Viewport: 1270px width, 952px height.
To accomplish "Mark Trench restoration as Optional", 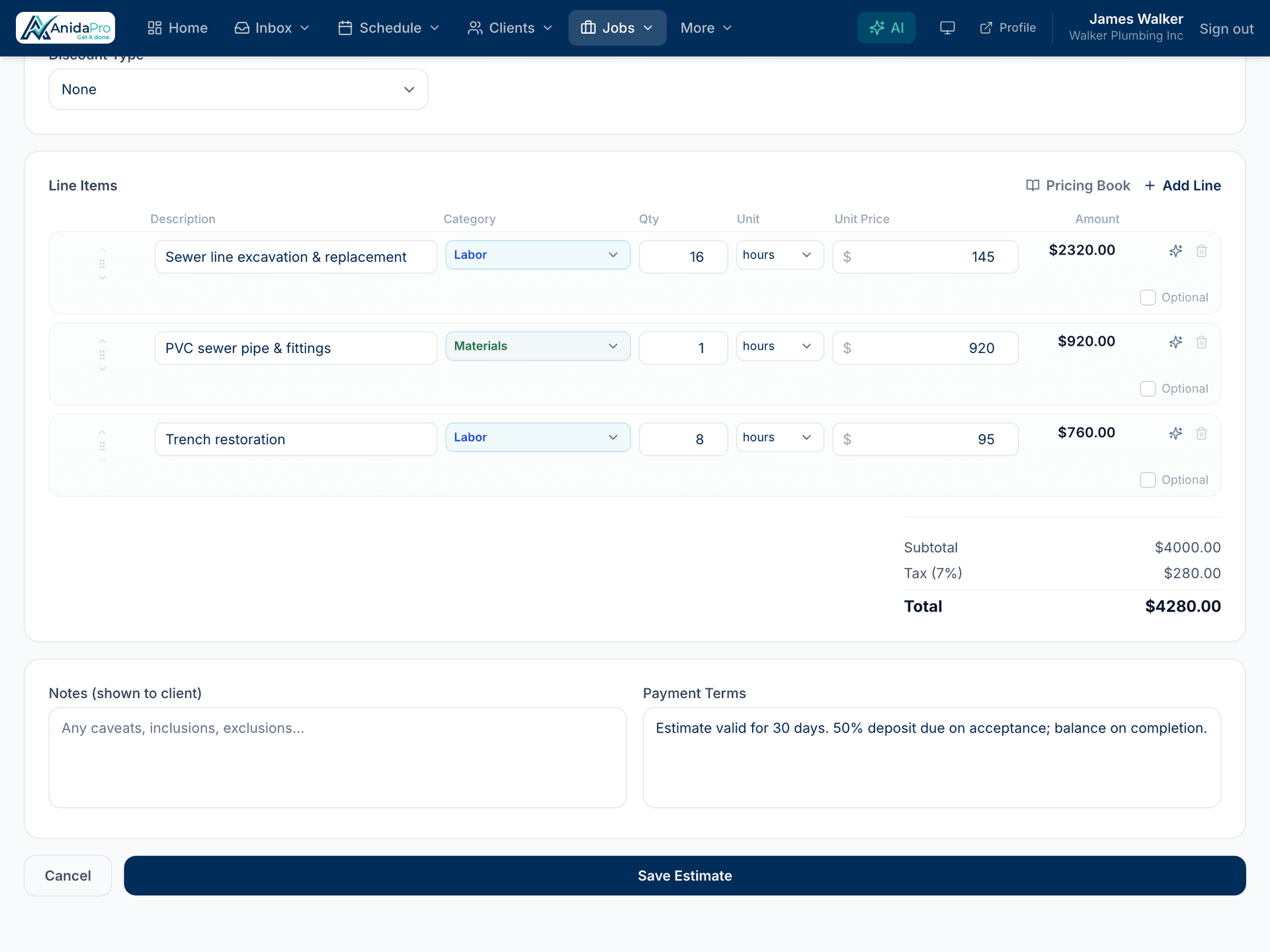I will [1148, 480].
